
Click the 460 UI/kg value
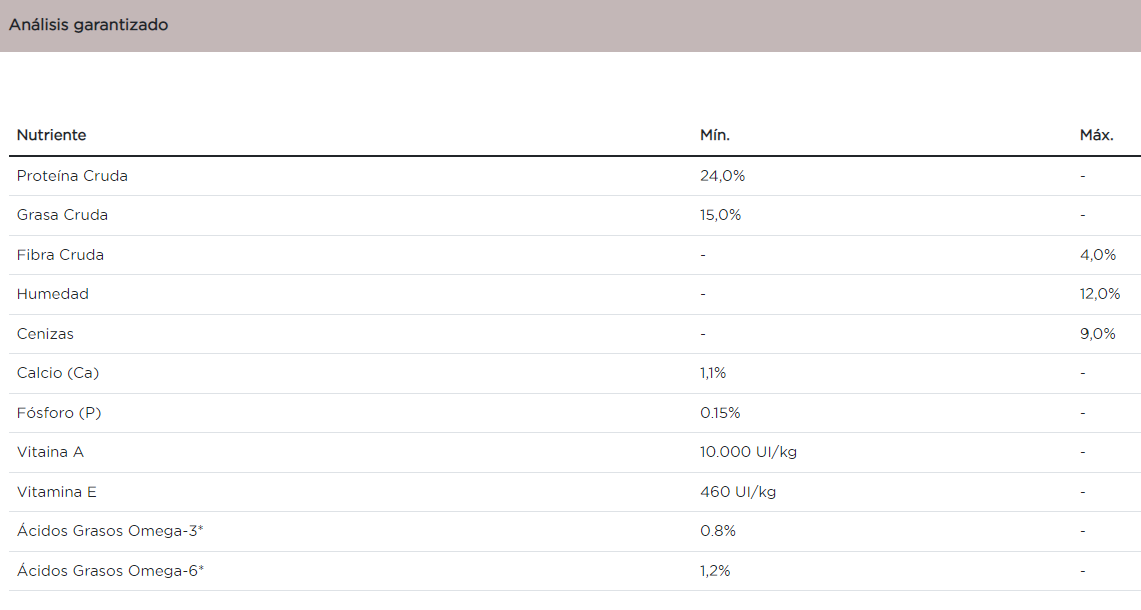738,492
